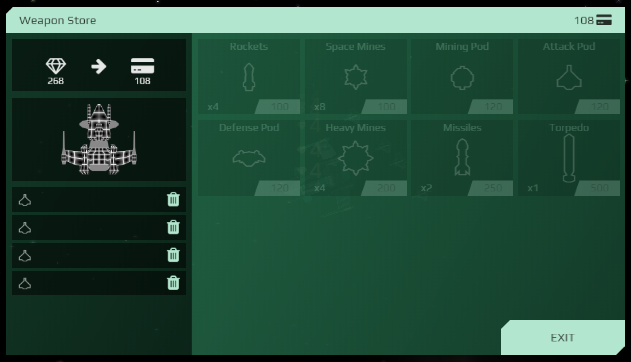631x362 pixels.
Task: Click the Torpedo icon
Action: click(569, 158)
